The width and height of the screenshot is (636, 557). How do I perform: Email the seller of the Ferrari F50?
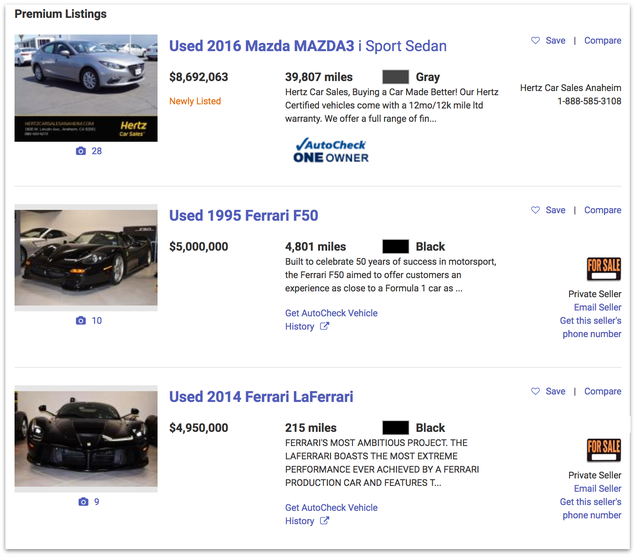(597, 308)
